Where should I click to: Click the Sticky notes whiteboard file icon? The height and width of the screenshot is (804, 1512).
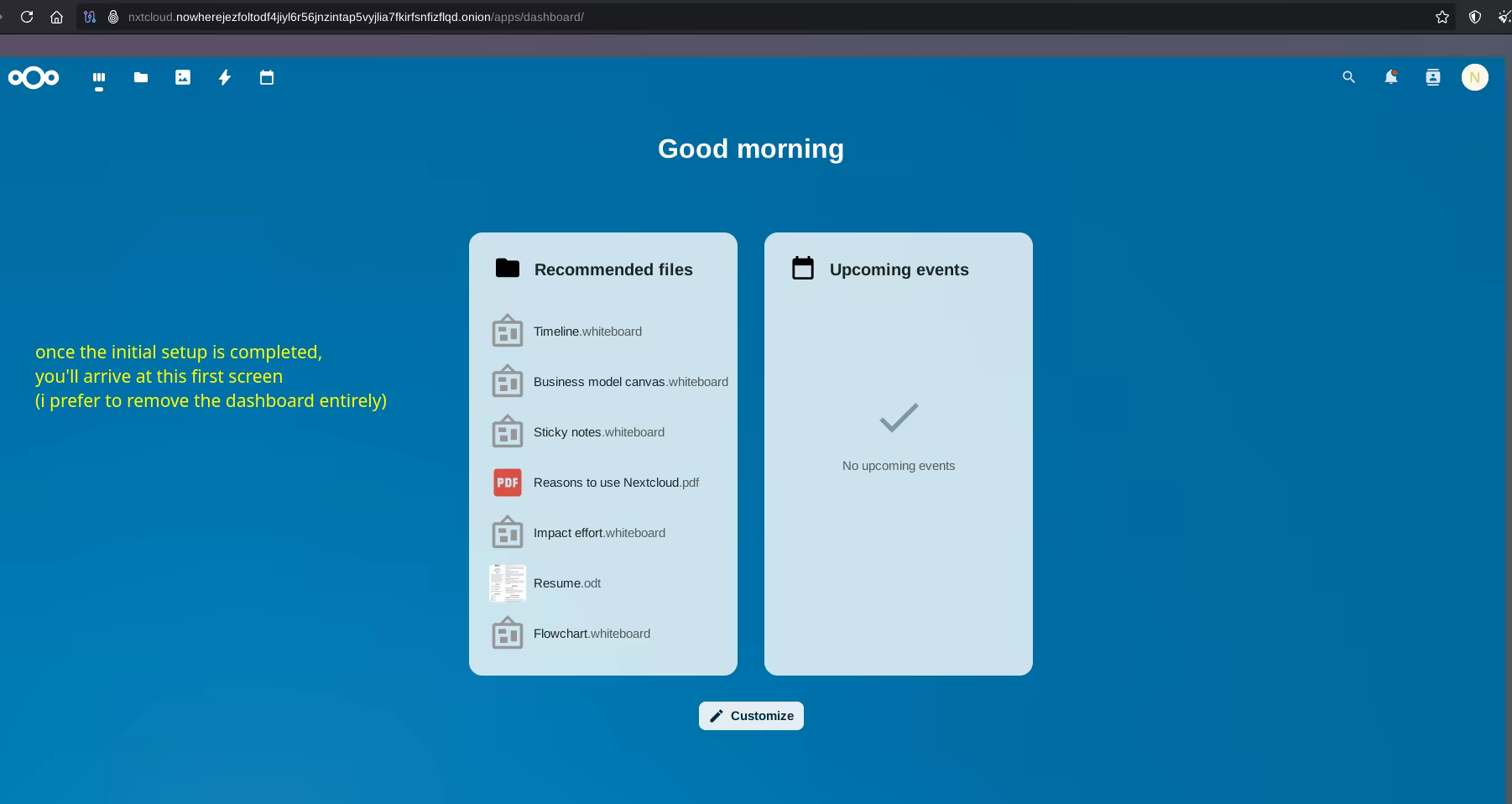point(508,432)
